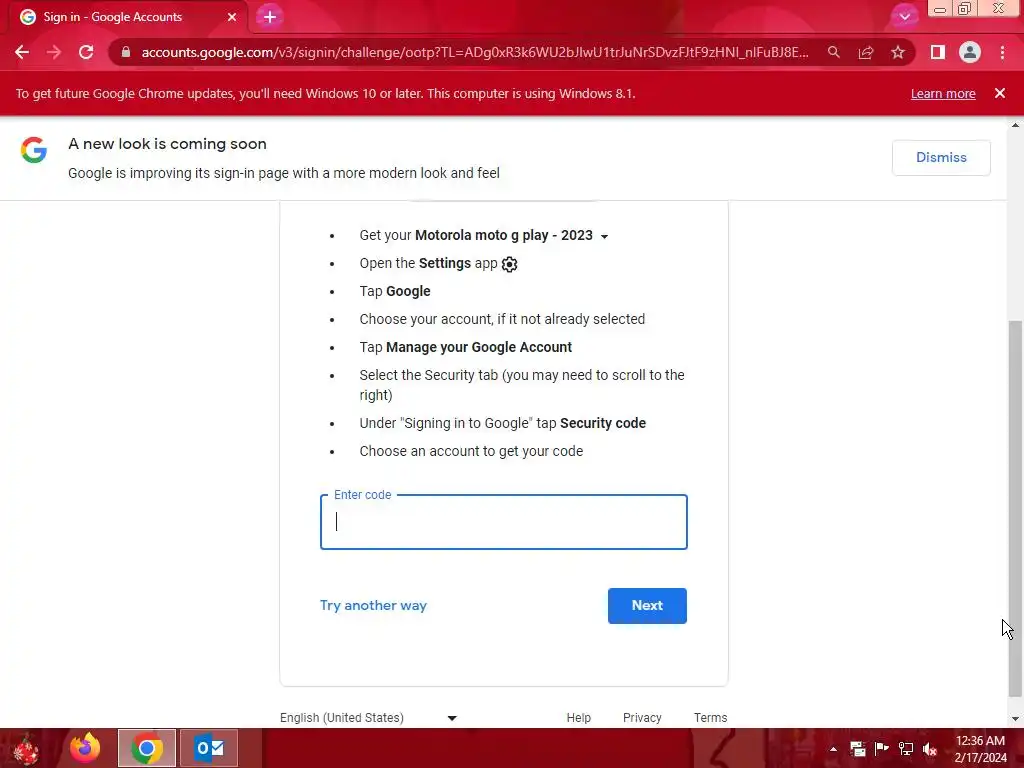
Task: Click the Settings gear icon in instructions
Action: (x=509, y=264)
